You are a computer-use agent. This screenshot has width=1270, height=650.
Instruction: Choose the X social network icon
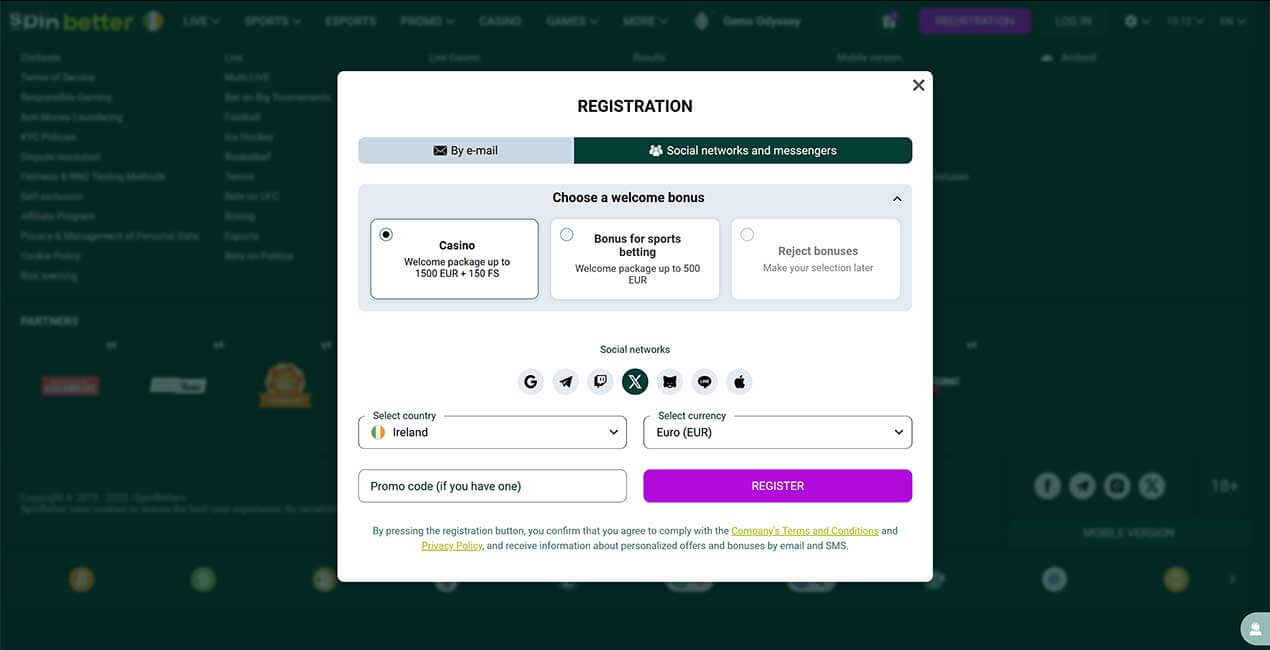click(635, 381)
